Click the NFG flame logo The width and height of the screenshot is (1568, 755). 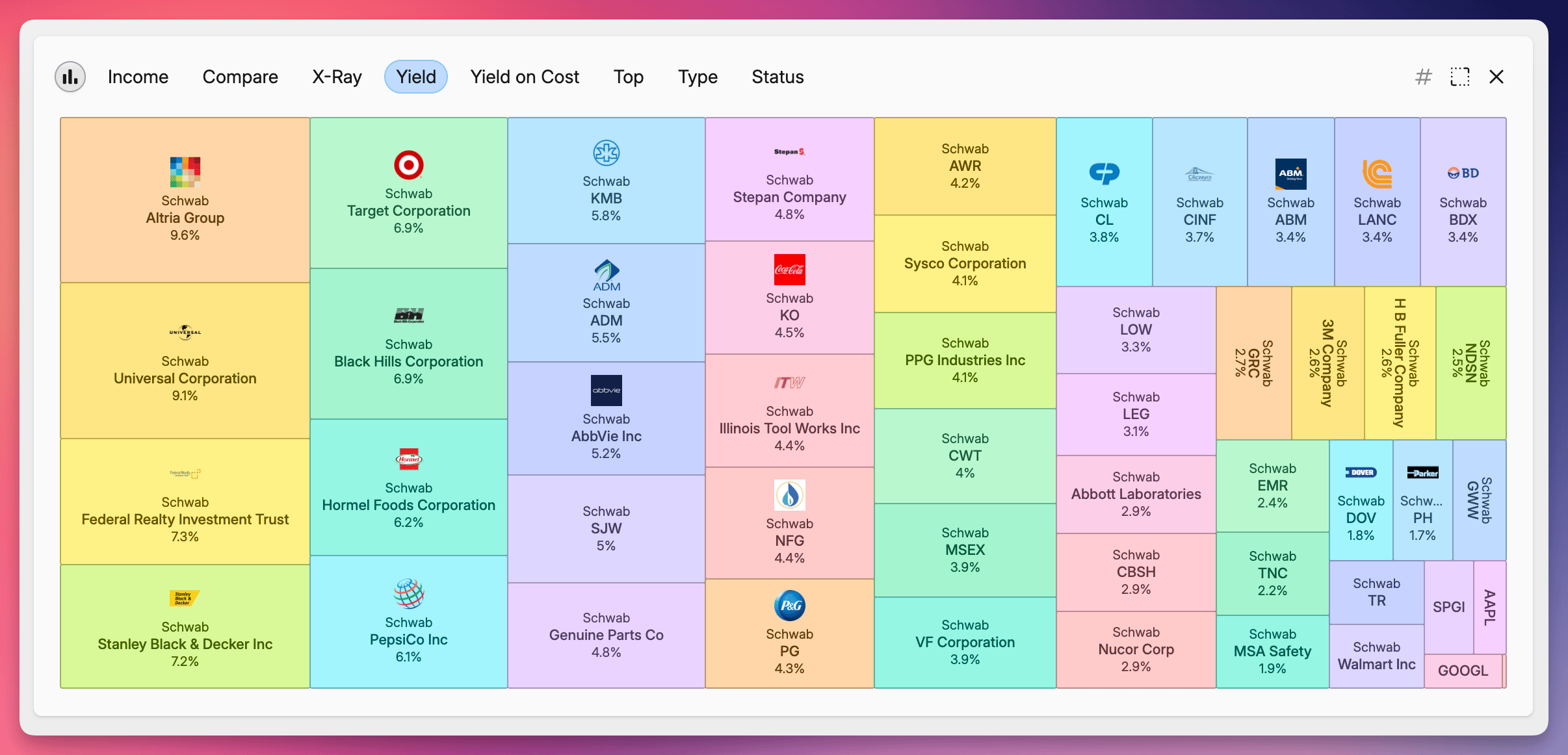pos(790,495)
